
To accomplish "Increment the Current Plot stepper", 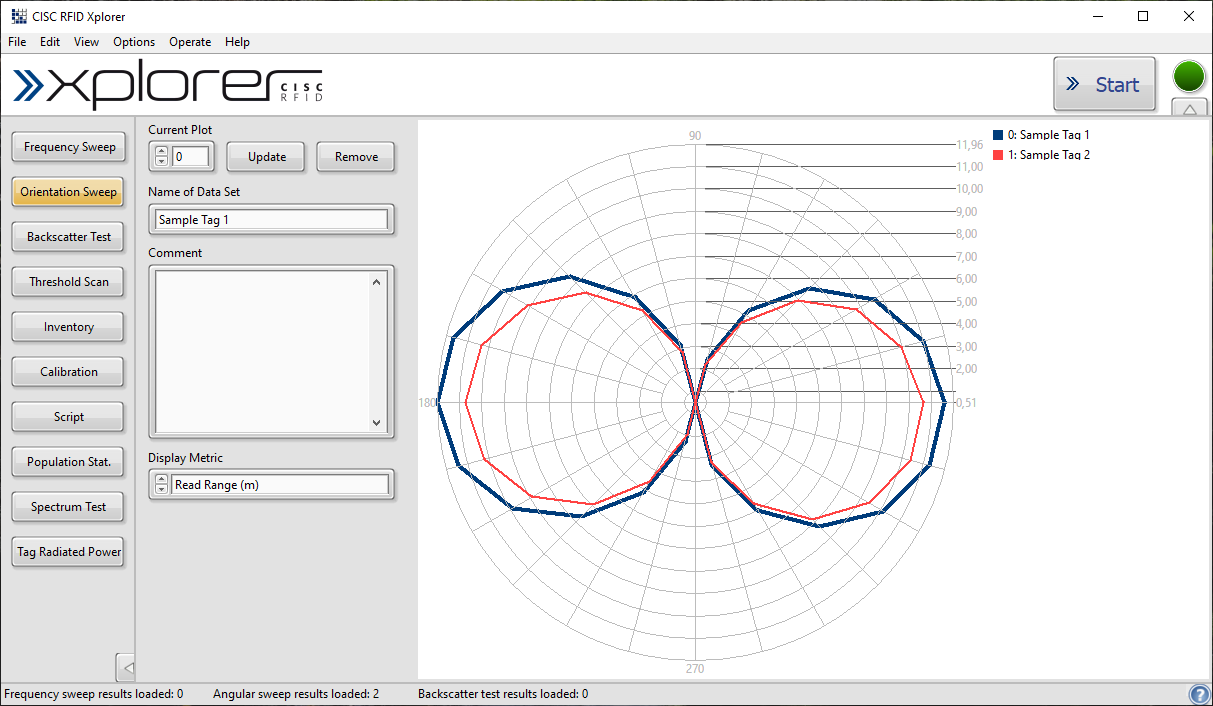I will click(162, 151).
